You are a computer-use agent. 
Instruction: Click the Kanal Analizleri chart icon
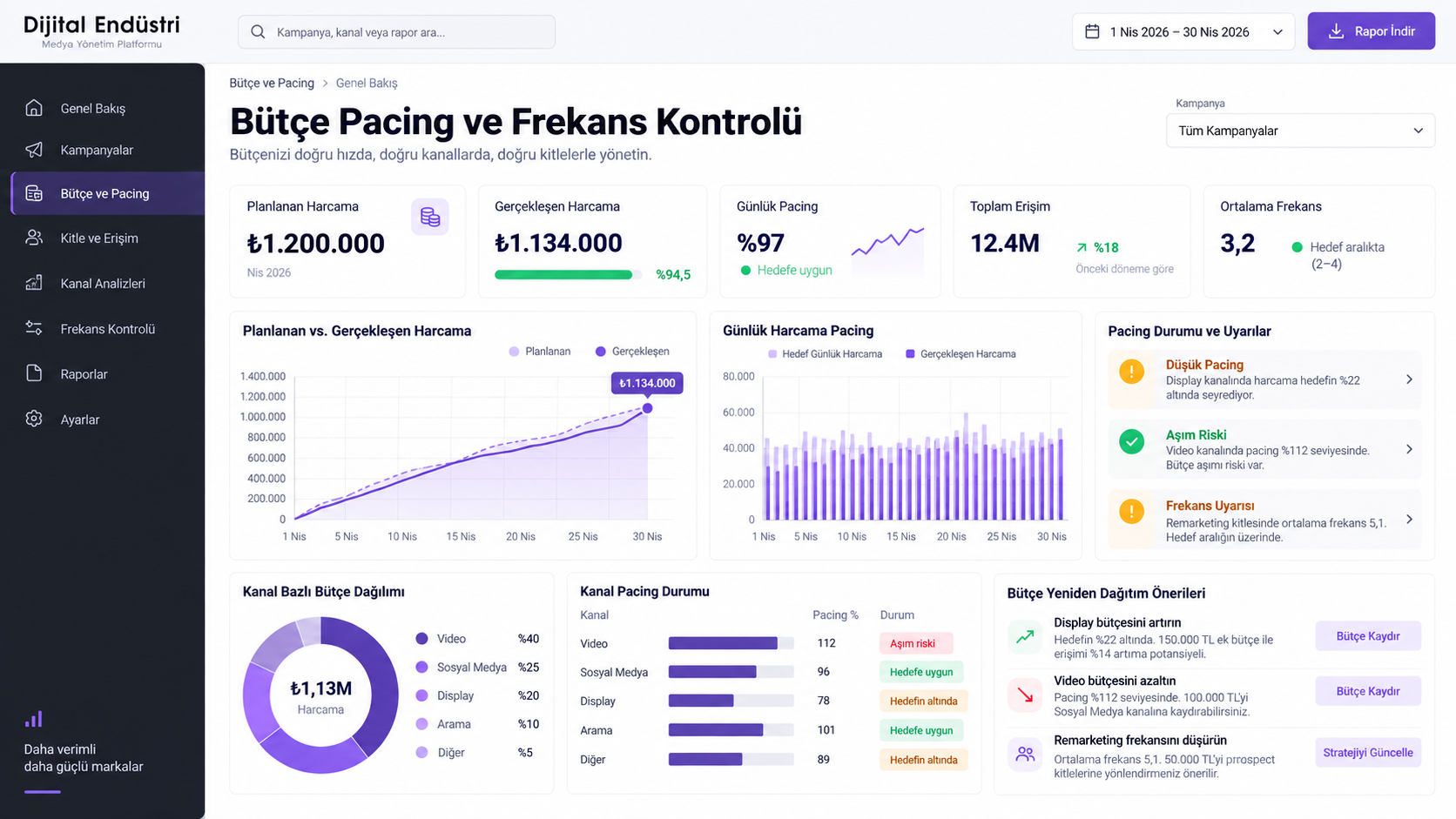tap(34, 283)
